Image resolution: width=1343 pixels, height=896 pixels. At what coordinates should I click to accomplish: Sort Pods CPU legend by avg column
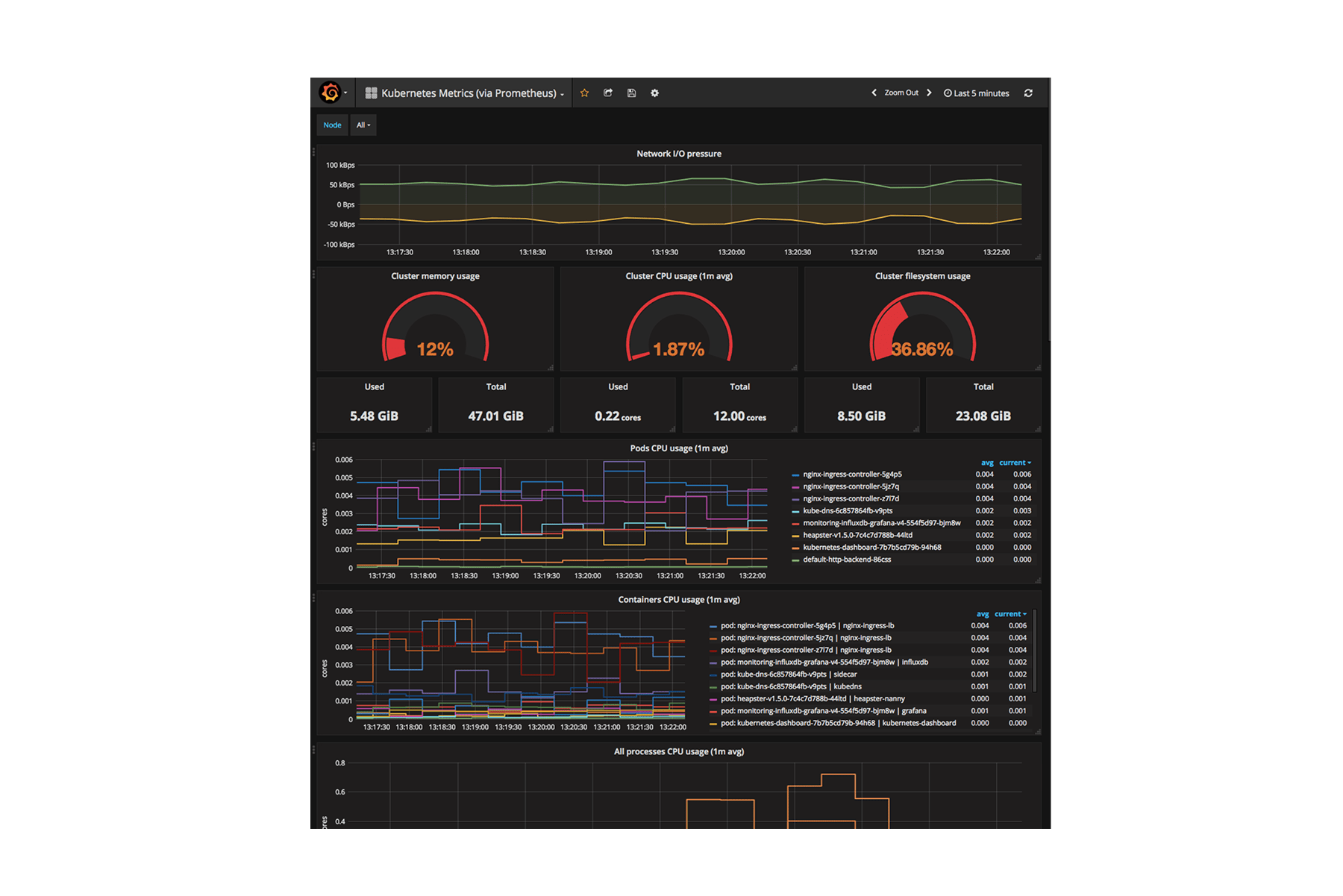click(x=987, y=463)
